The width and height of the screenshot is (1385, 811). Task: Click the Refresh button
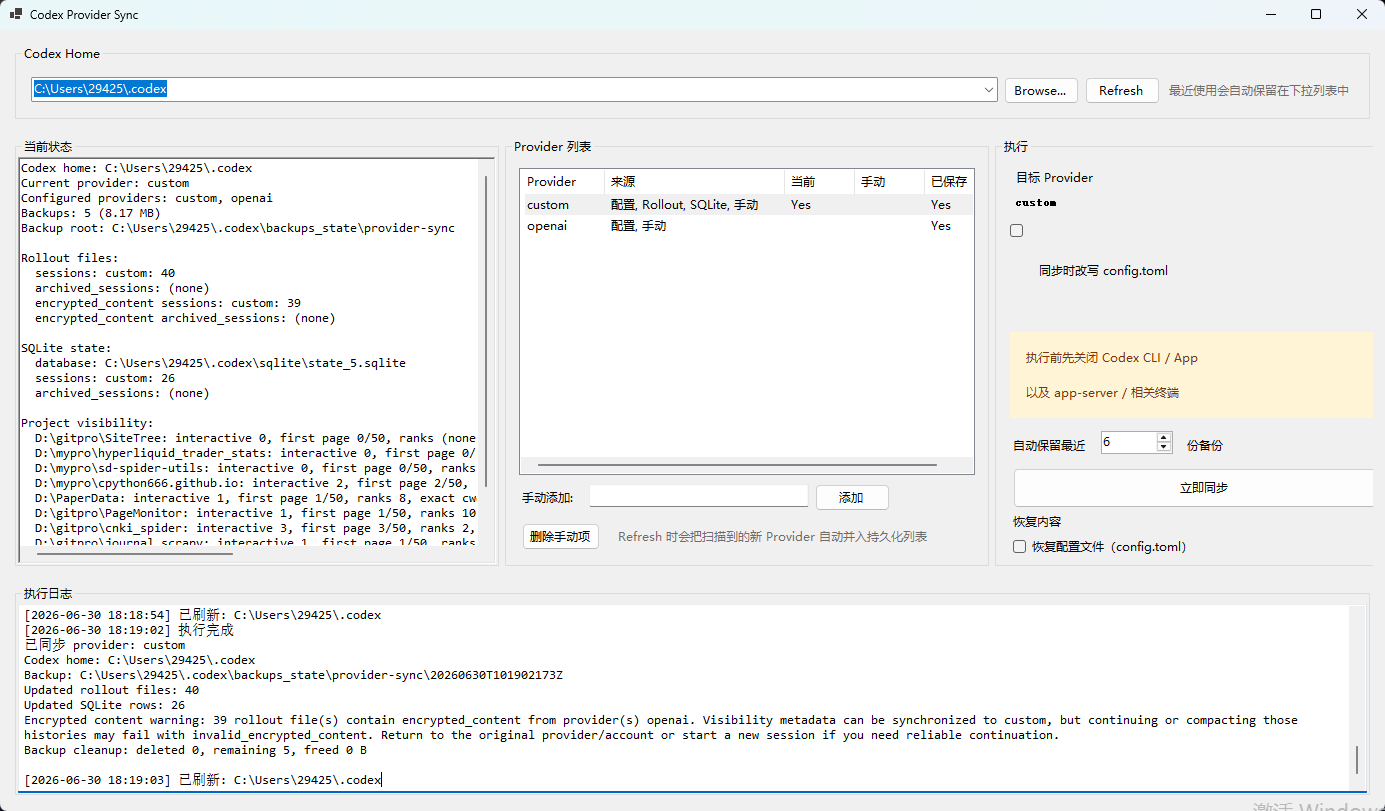pos(1121,90)
